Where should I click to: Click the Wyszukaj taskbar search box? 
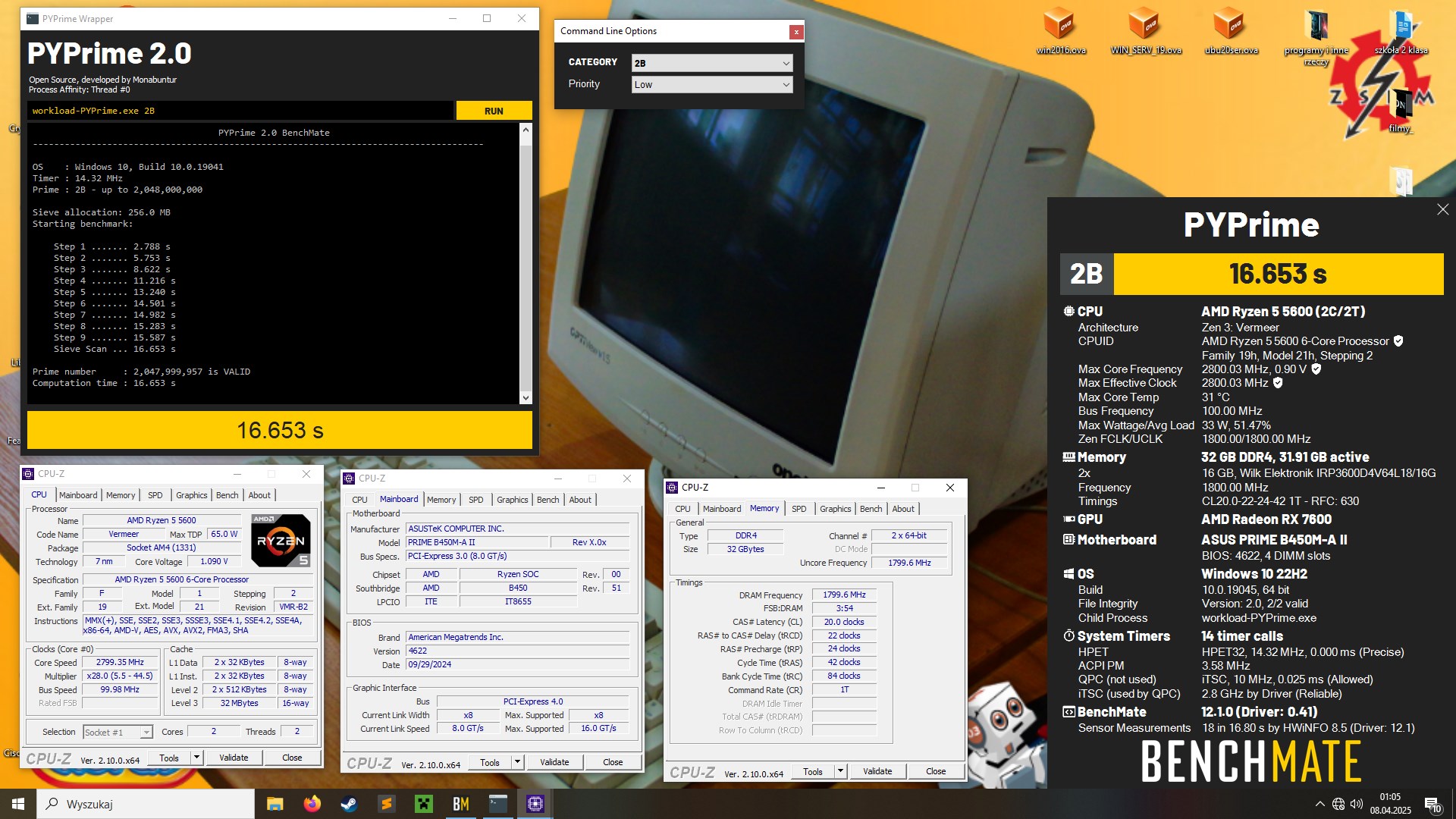click(x=146, y=804)
